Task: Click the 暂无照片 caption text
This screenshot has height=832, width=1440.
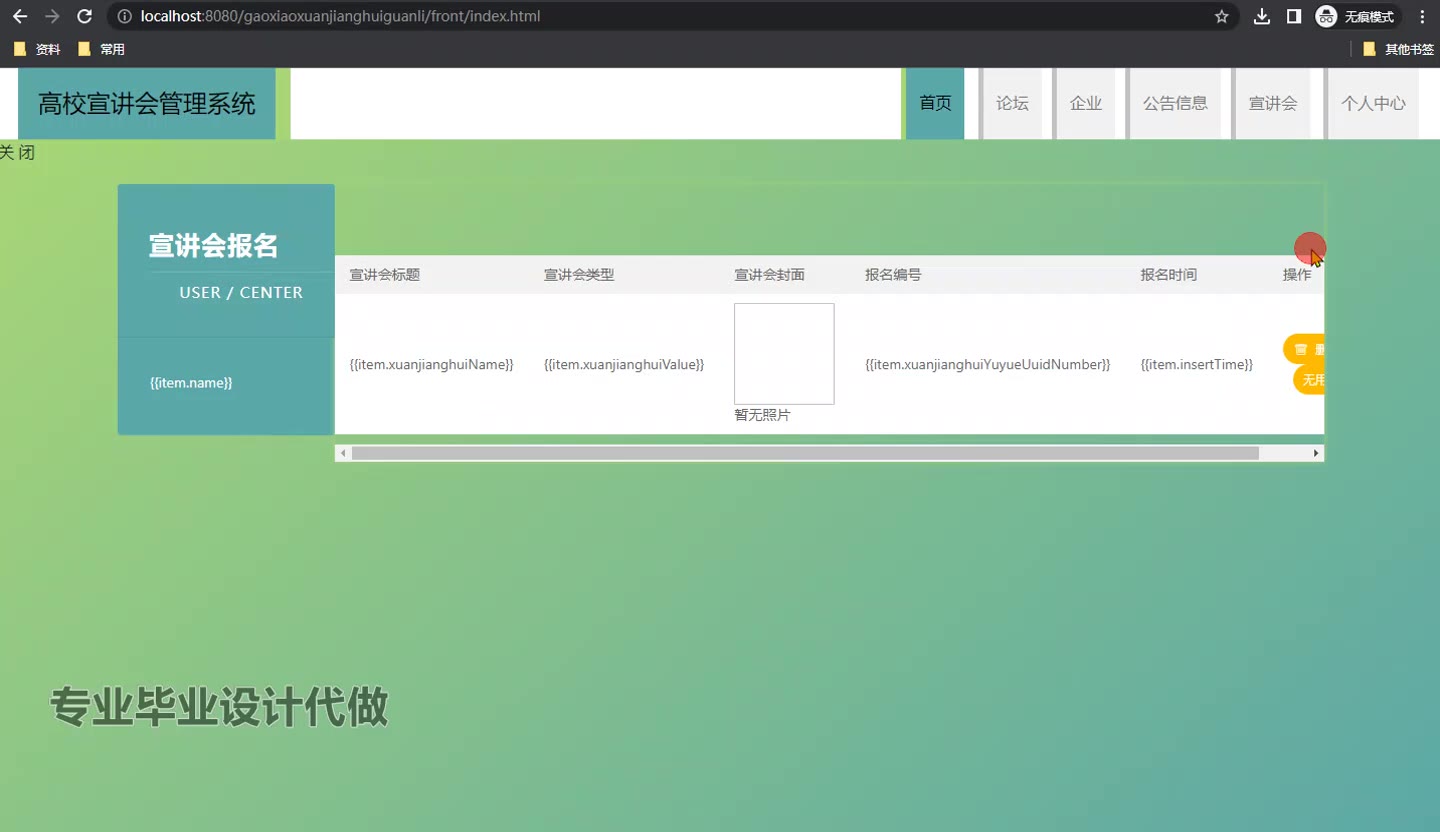Action: 762,415
